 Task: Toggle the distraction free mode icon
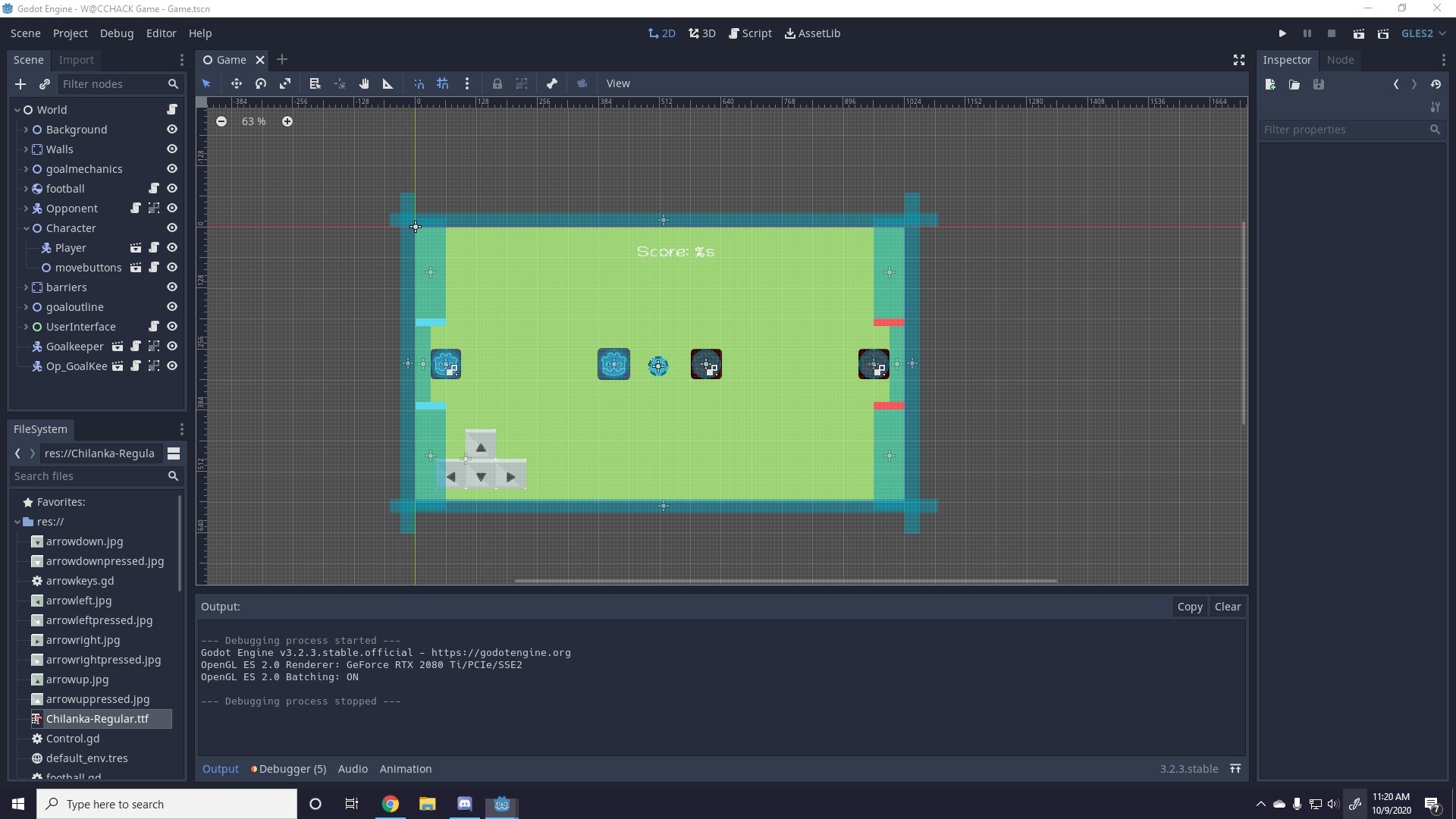pyautogui.click(x=1238, y=60)
